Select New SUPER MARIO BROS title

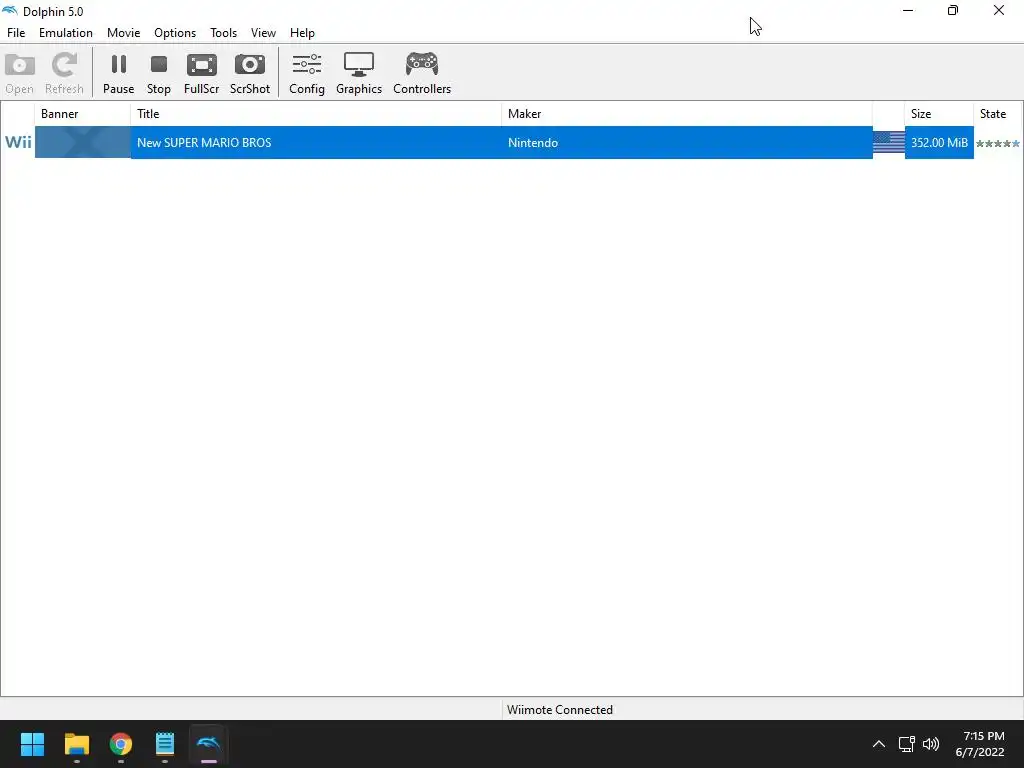pos(204,142)
